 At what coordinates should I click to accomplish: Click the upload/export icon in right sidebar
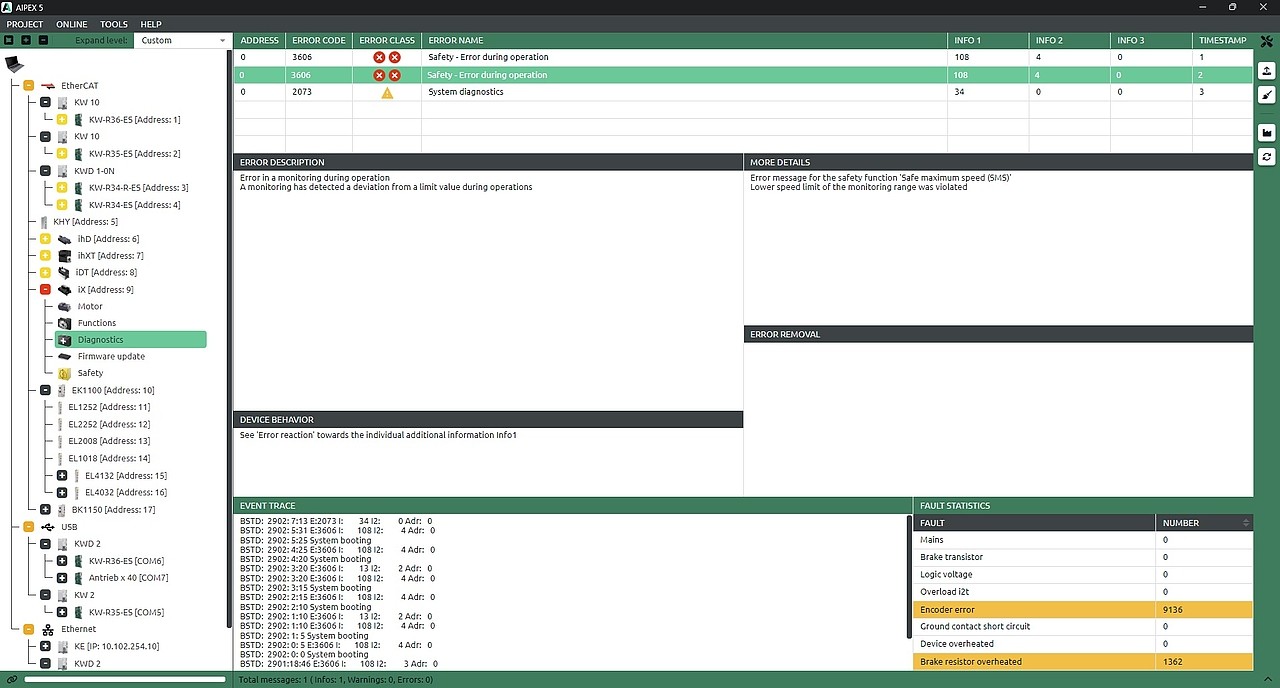click(x=1267, y=71)
